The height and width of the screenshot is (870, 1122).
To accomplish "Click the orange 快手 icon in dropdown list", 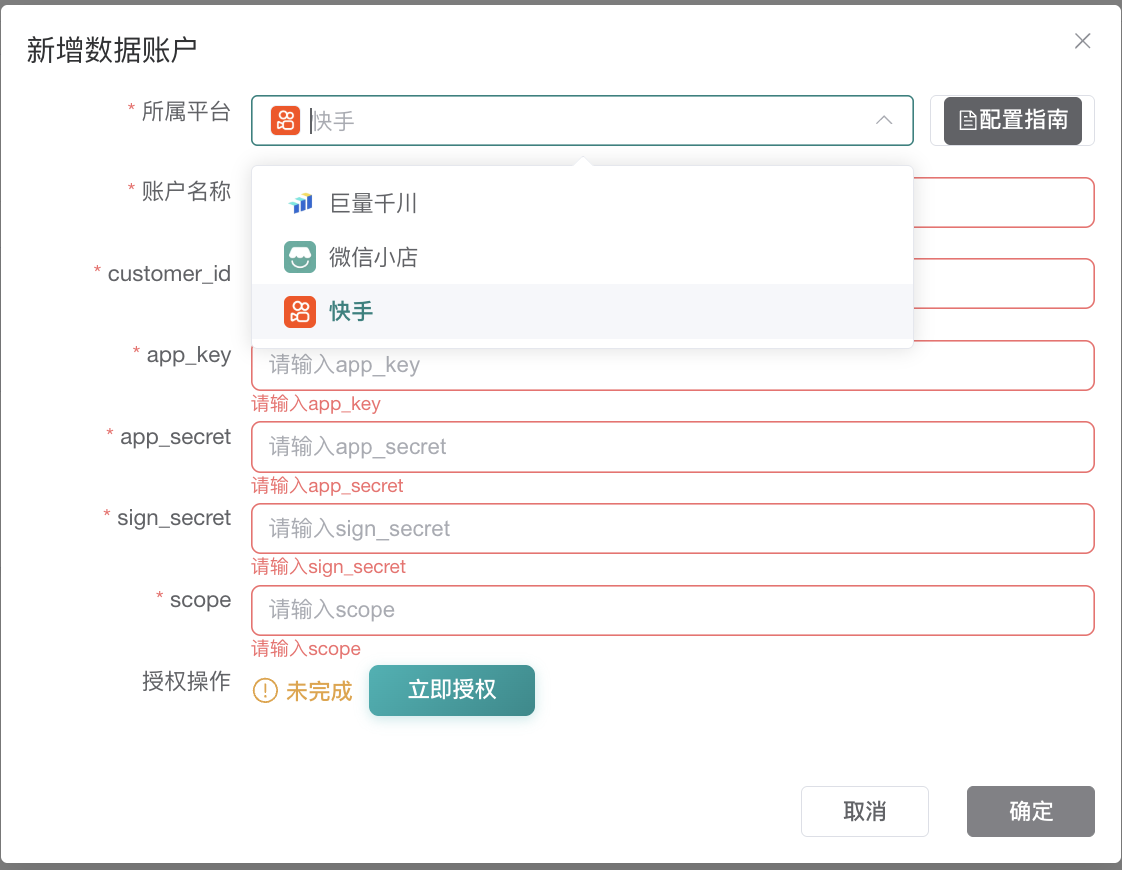I will 300,312.
